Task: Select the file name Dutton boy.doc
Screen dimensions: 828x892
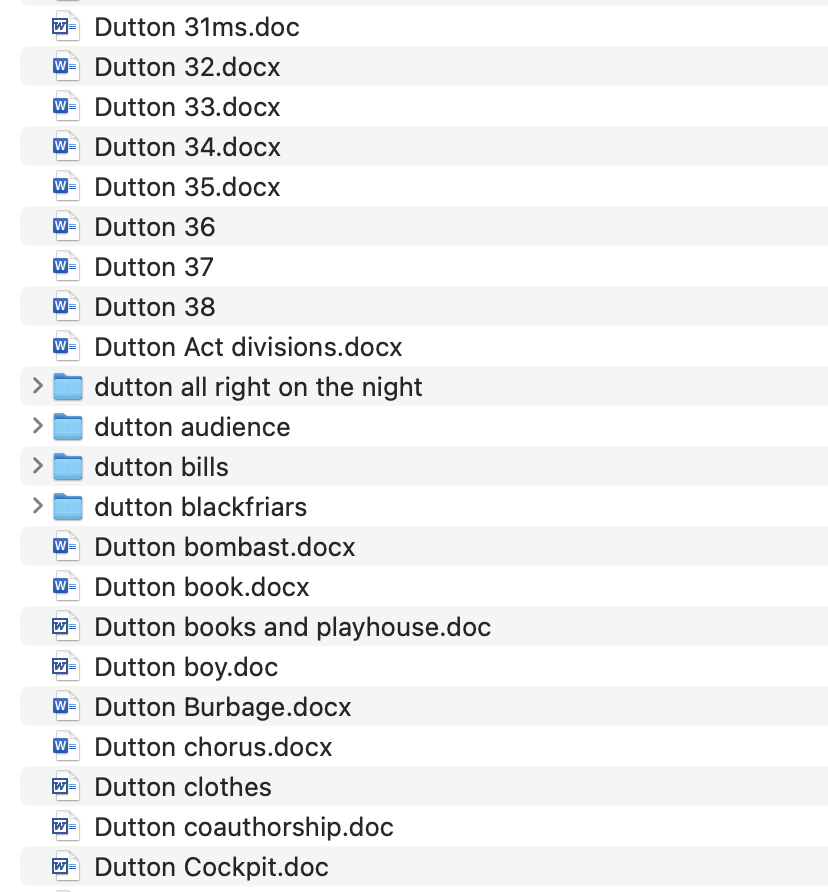Action: tap(186, 667)
